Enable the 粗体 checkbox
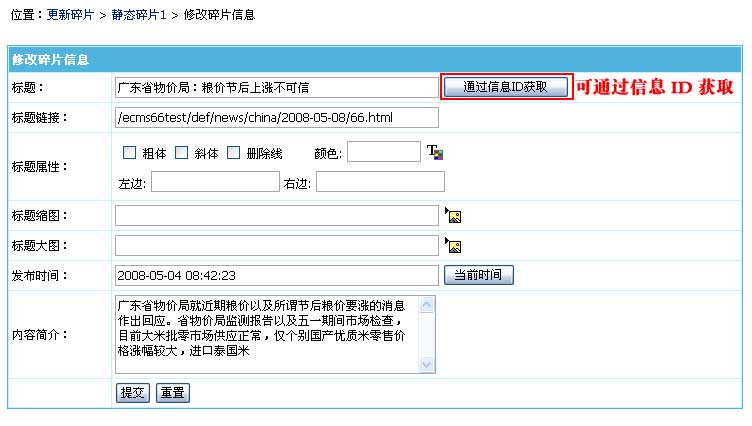Viewport: 752px width, 426px height. (x=129, y=153)
